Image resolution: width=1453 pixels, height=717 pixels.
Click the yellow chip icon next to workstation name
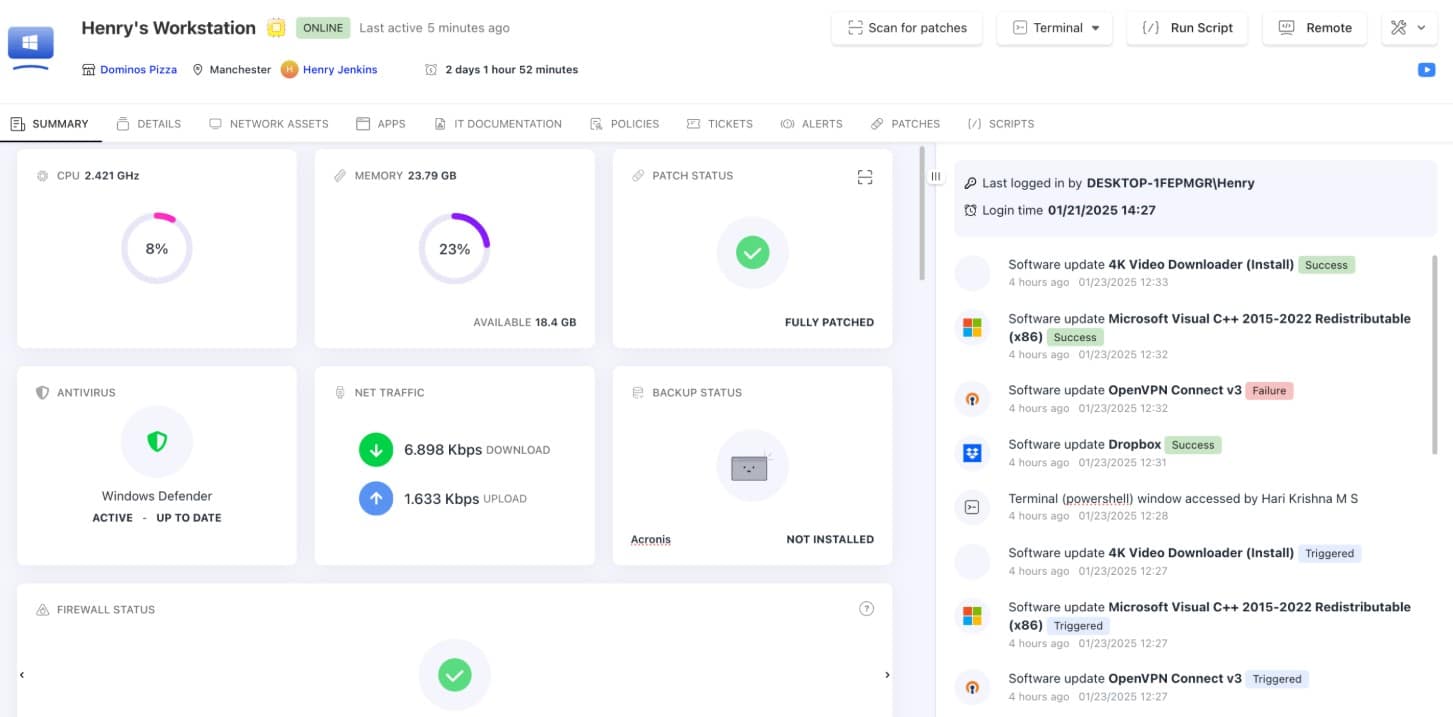tap(276, 28)
